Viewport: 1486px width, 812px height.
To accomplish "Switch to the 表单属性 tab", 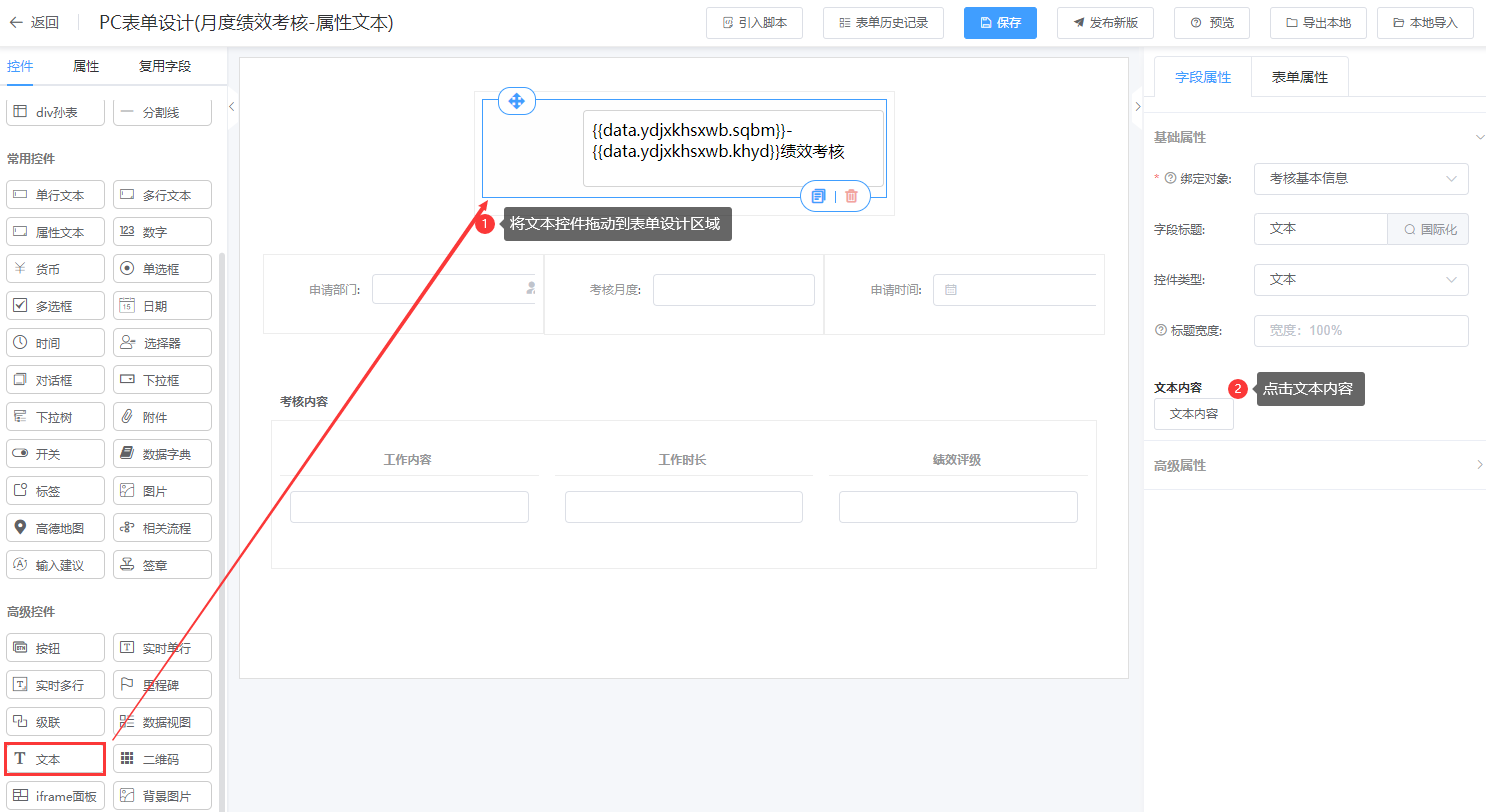I will (1299, 77).
